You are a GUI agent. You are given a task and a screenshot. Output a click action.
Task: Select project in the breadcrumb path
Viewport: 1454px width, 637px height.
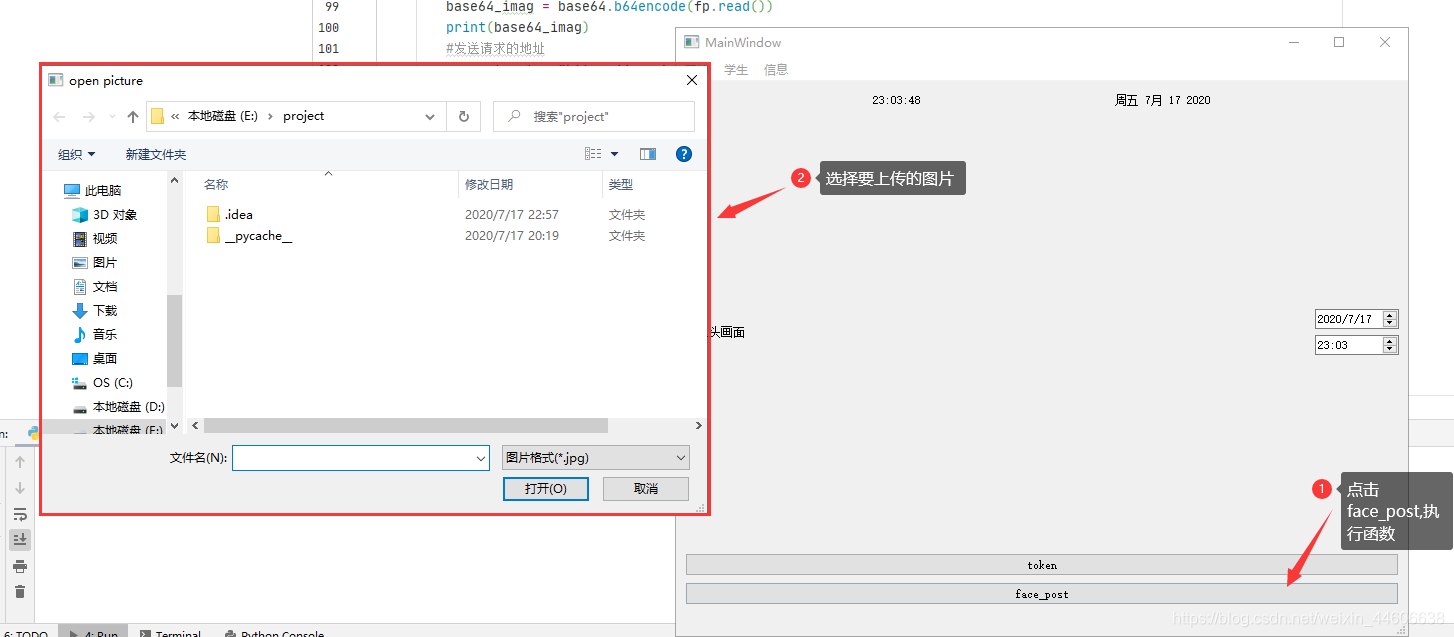coord(304,116)
